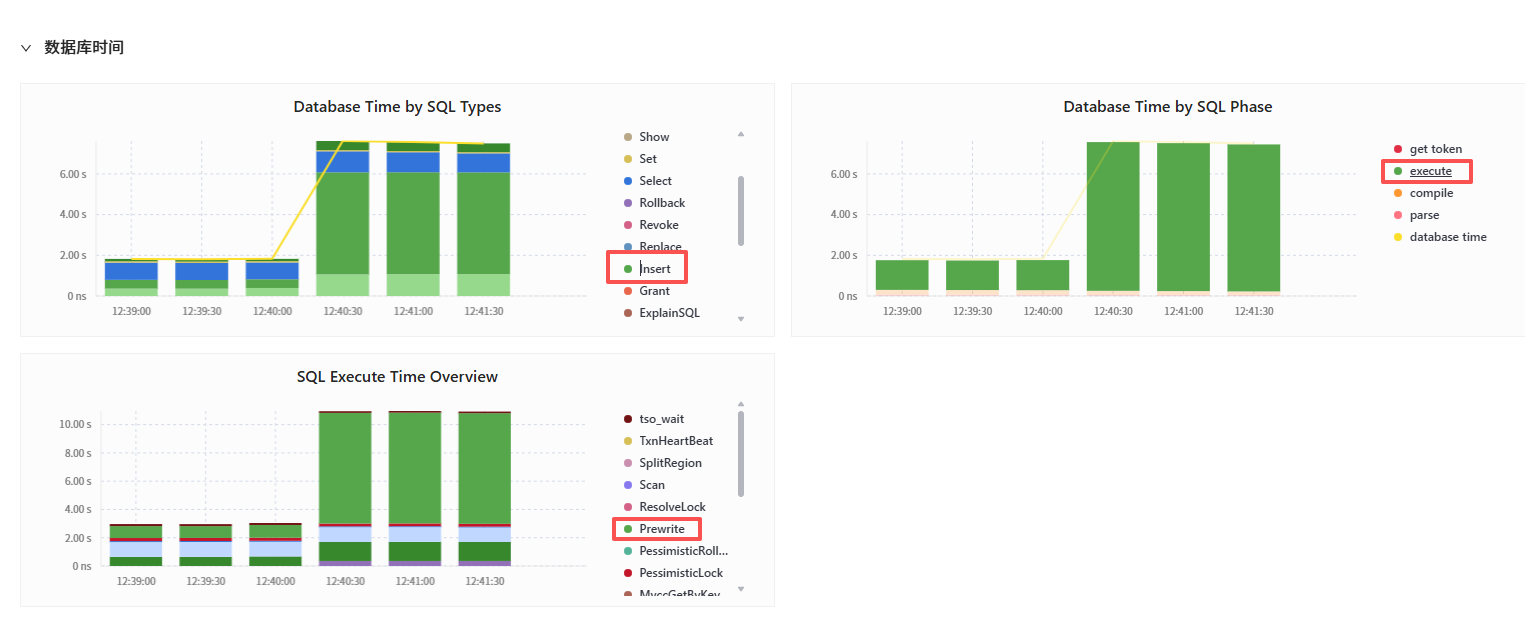Open Database Time by SQL Phase panel menu

(x=1167, y=107)
